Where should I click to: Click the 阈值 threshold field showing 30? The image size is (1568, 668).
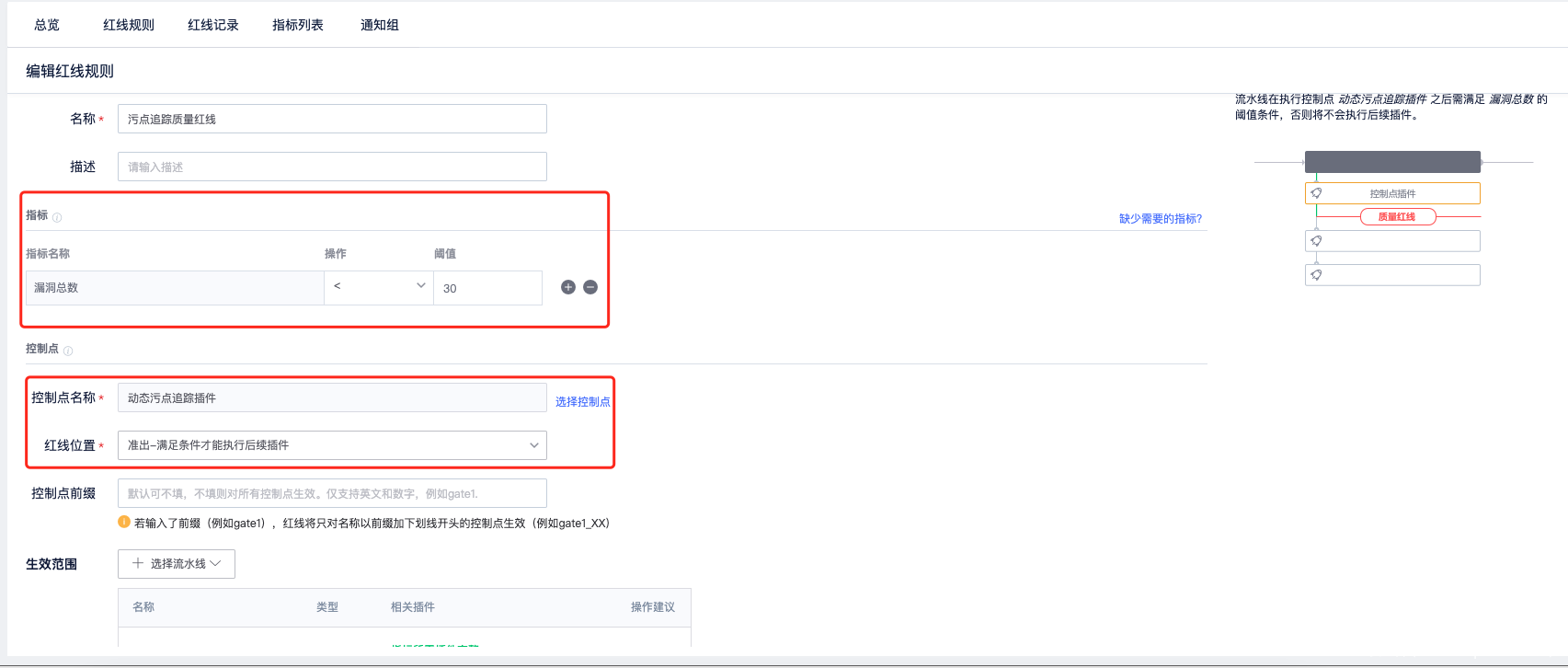(x=487, y=288)
